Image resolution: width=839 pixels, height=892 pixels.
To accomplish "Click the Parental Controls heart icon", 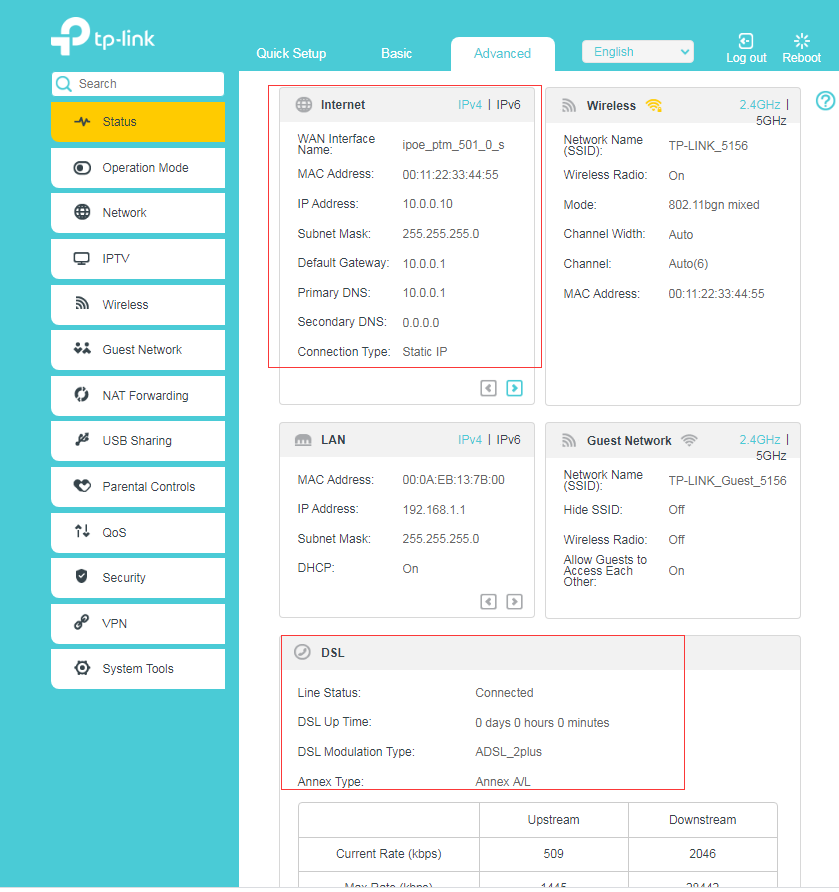I will [x=82, y=486].
